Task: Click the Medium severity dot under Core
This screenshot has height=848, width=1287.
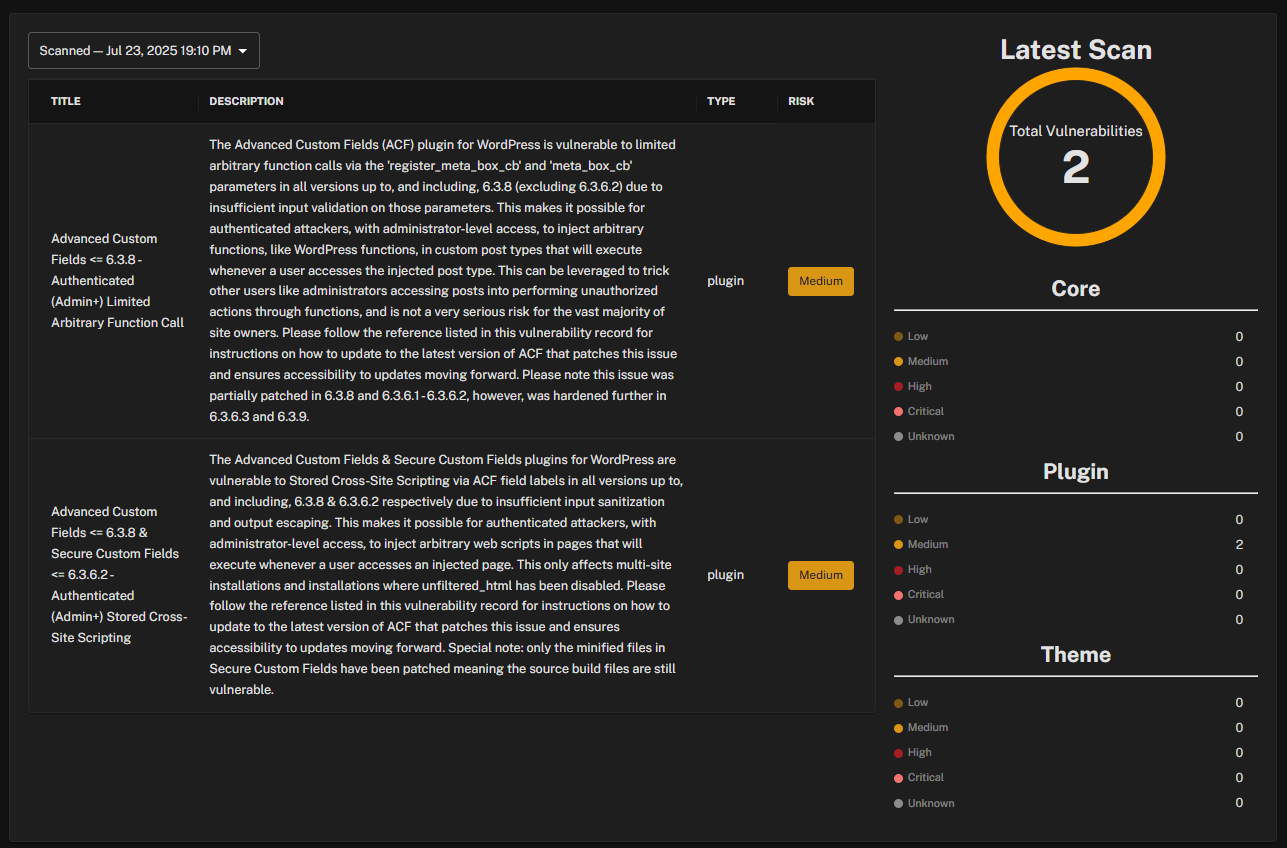Action: coord(898,361)
